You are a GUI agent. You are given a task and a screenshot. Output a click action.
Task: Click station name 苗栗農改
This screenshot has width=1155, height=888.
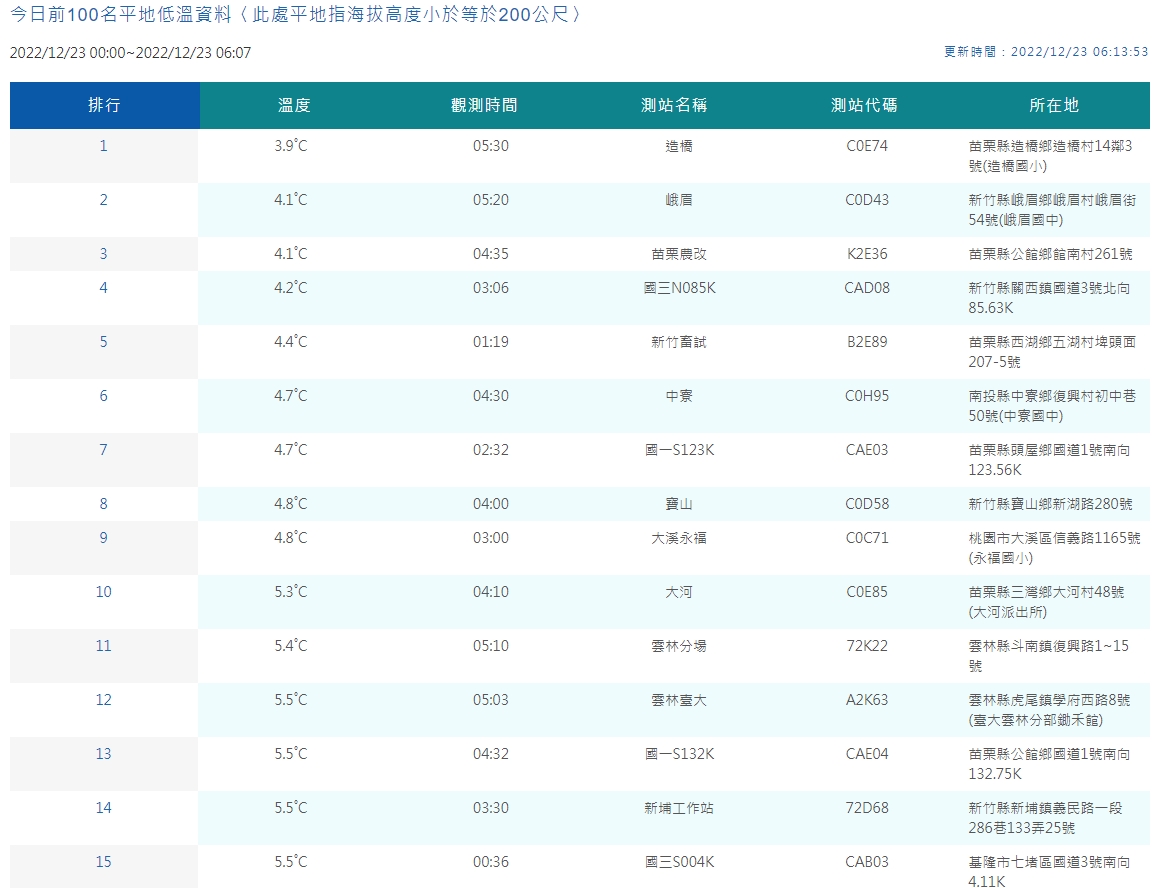[x=678, y=254]
